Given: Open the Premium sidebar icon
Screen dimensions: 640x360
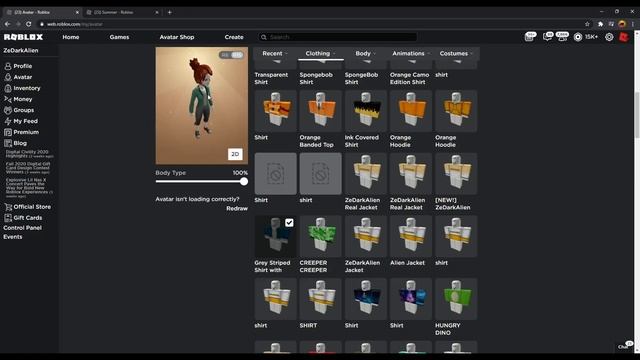Looking at the screenshot, I should 8,132.
